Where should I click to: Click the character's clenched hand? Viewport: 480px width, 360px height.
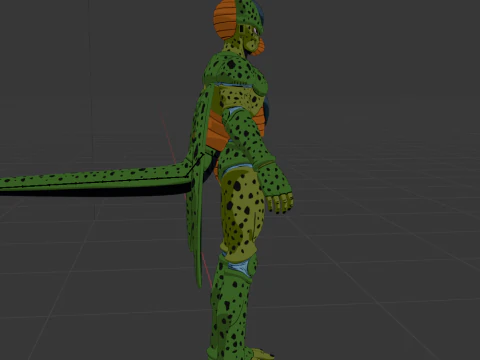(278, 190)
